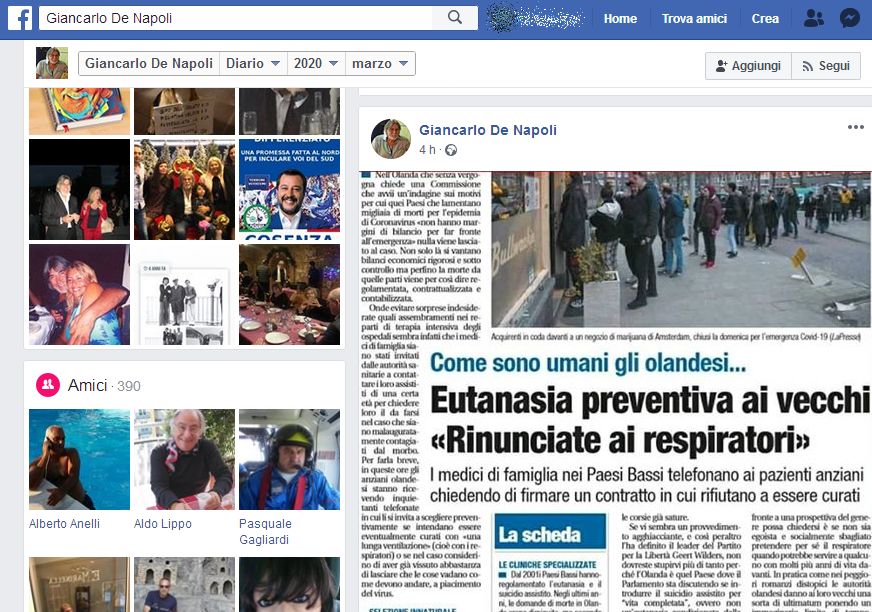This screenshot has width=872, height=612.
Task: Click the search magnifier icon
Action: pyautogui.click(x=454, y=18)
